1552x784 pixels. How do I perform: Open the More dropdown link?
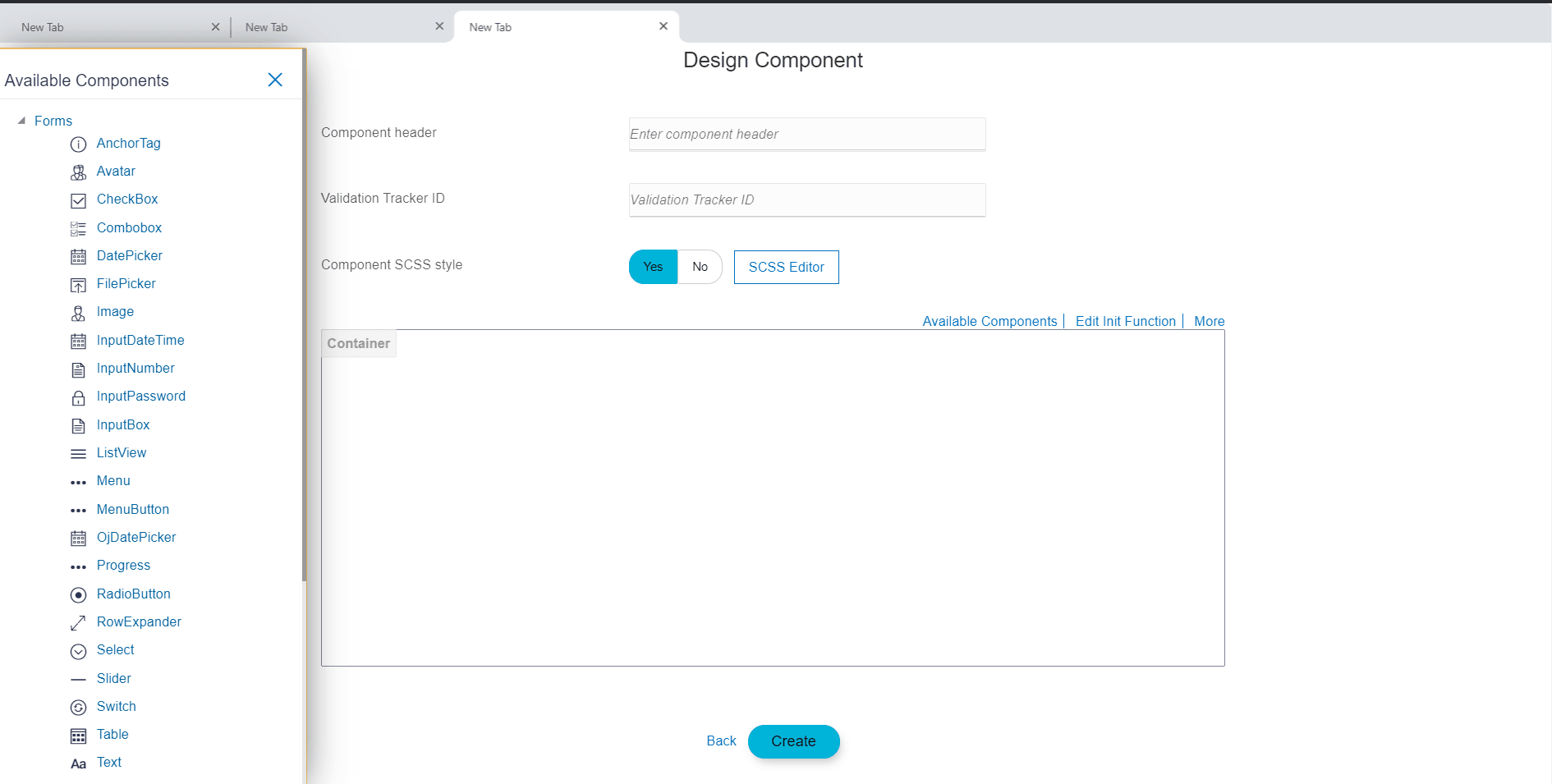point(1209,321)
